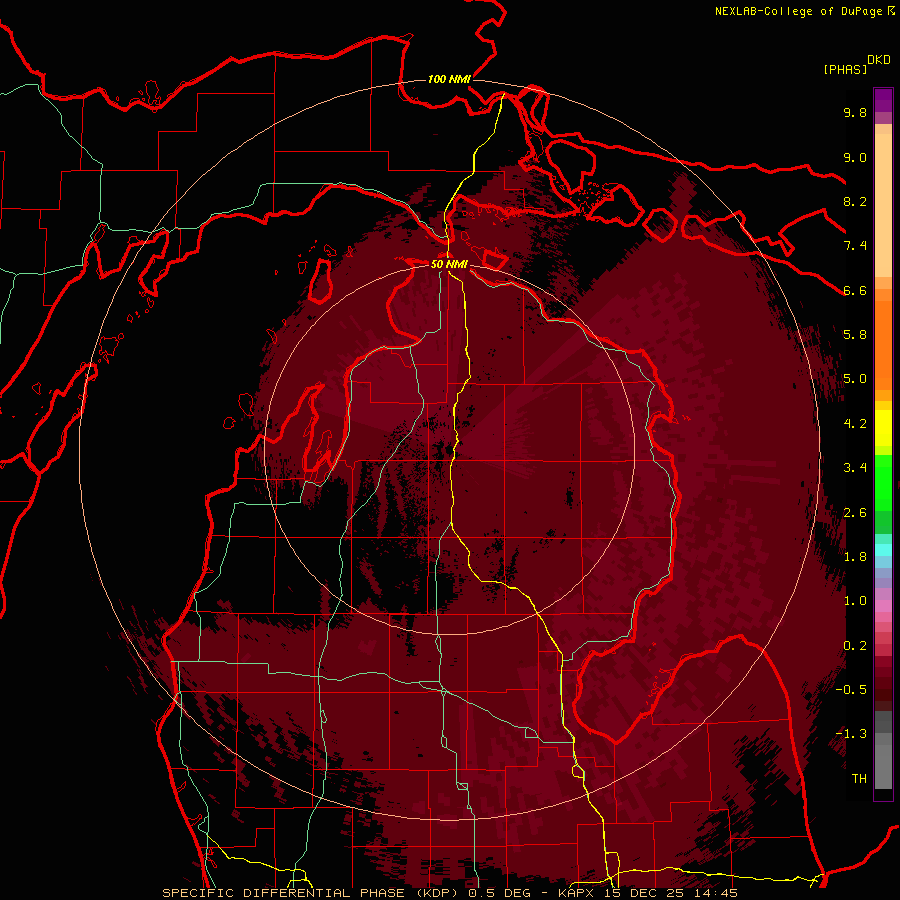Select the 0.2 scale value

(x=855, y=646)
